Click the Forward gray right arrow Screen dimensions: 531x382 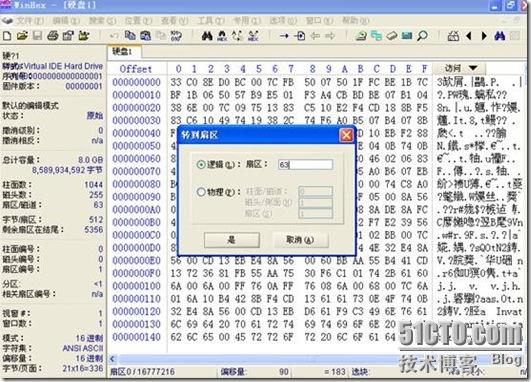pyautogui.click(x=330, y=36)
